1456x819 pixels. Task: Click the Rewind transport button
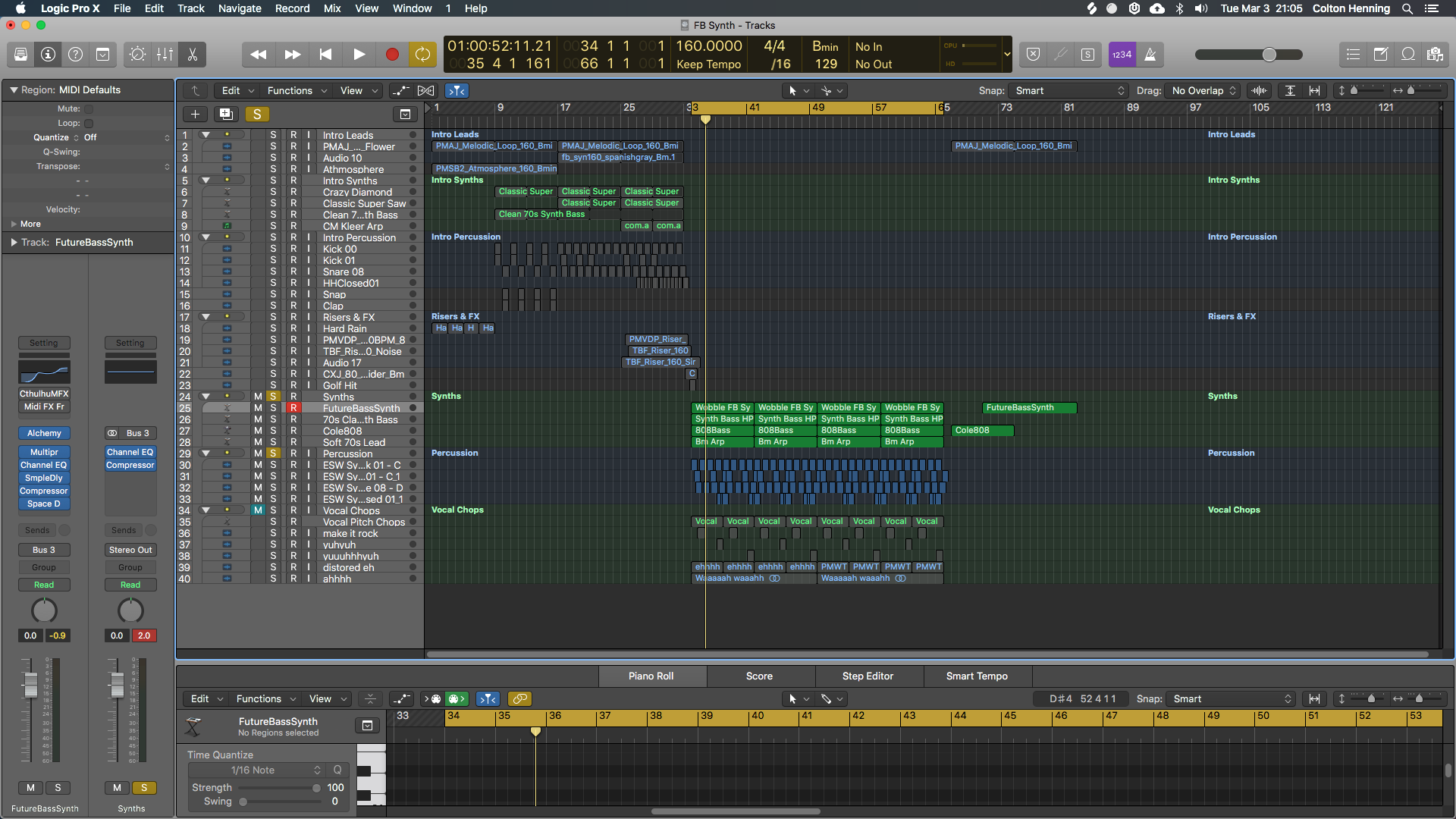[x=259, y=55]
